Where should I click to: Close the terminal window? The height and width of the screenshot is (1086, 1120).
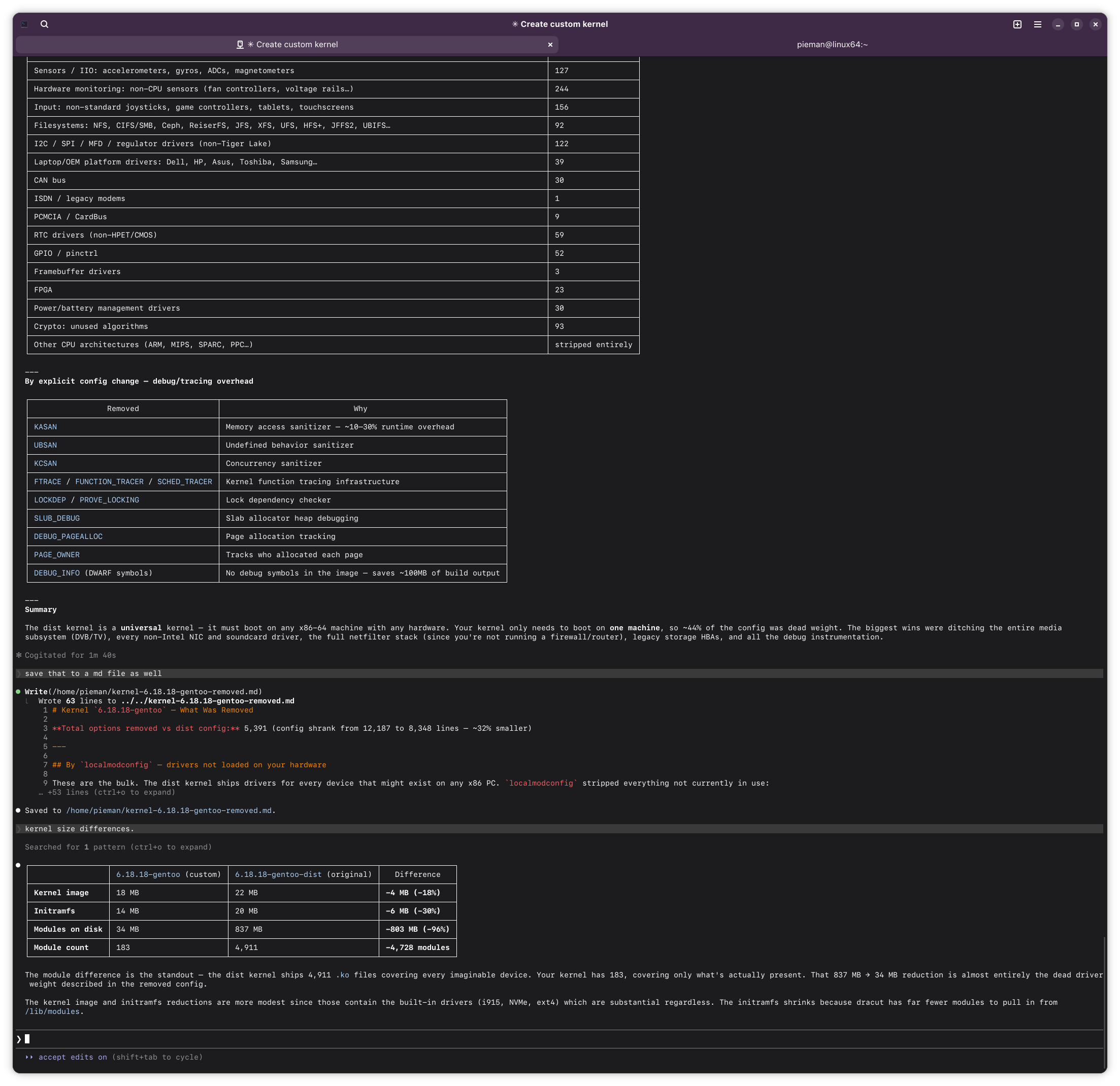(x=1096, y=24)
